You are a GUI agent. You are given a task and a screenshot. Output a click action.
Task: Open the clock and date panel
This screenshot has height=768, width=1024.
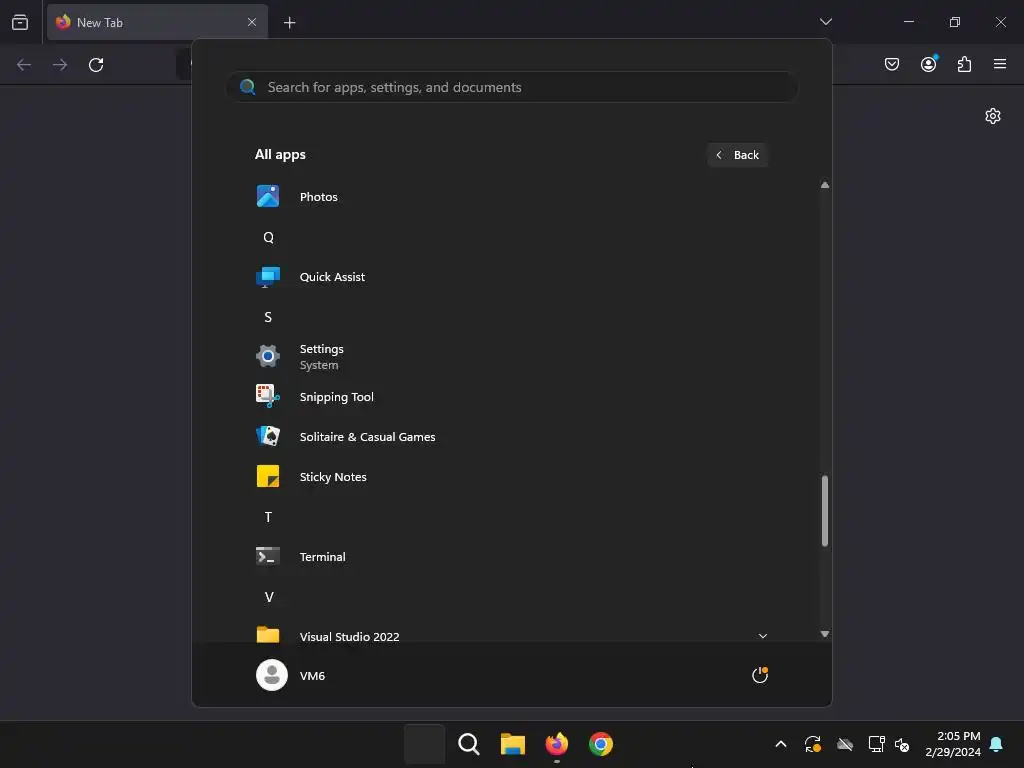coord(953,744)
